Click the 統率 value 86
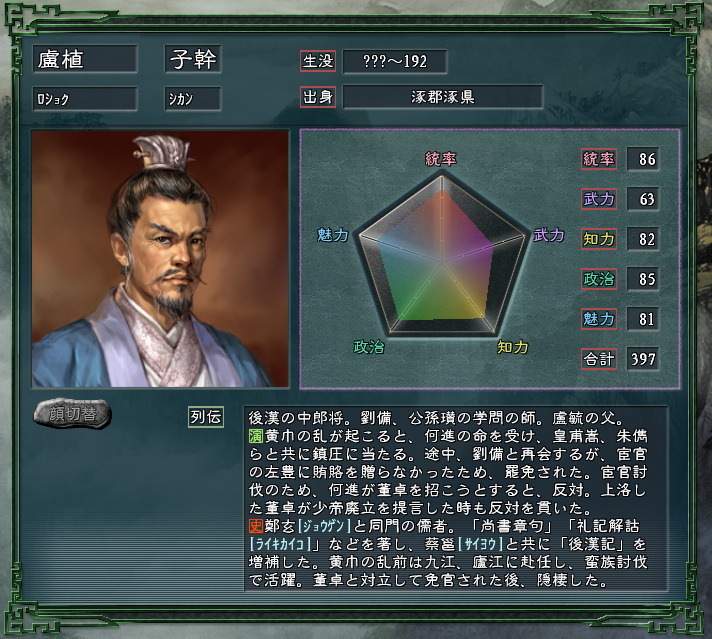 [x=643, y=159]
